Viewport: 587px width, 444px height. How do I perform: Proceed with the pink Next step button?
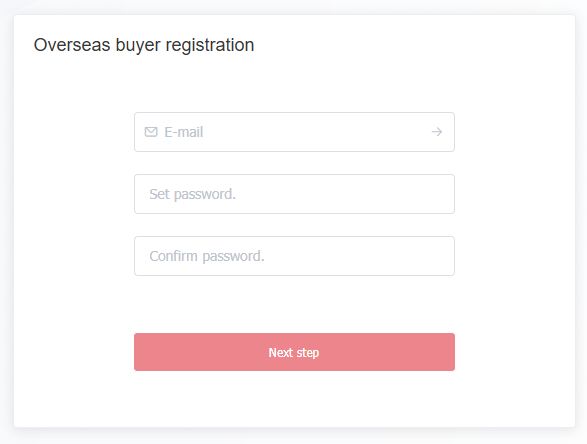point(294,352)
